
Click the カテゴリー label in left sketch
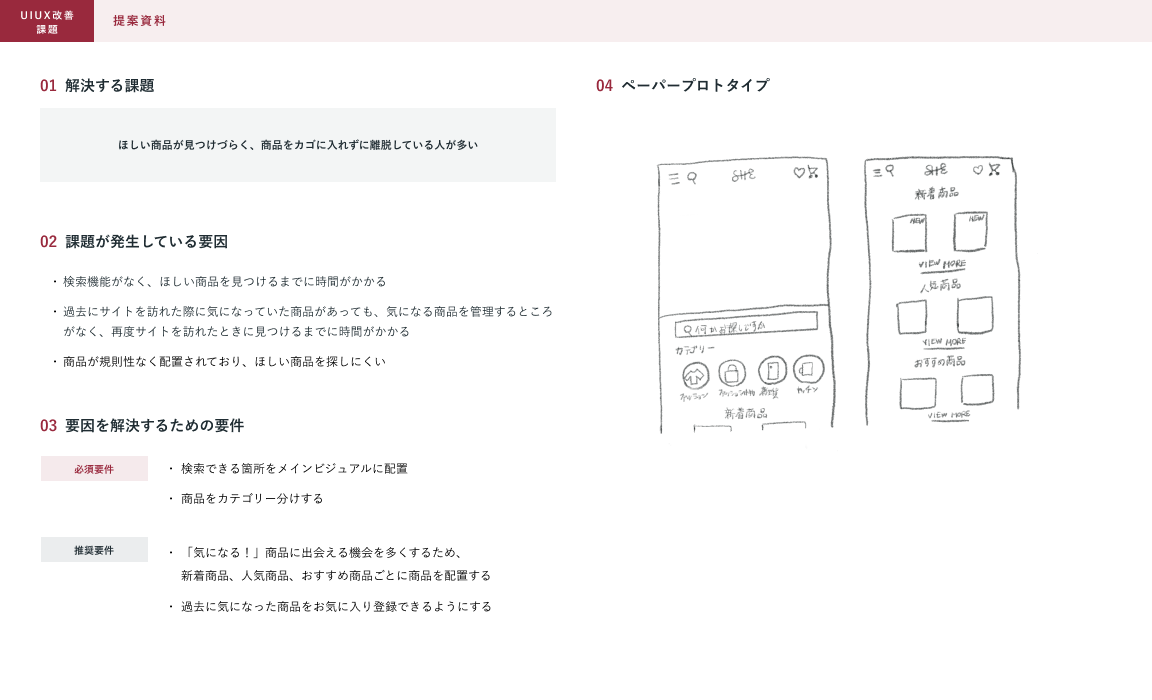tap(695, 349)
